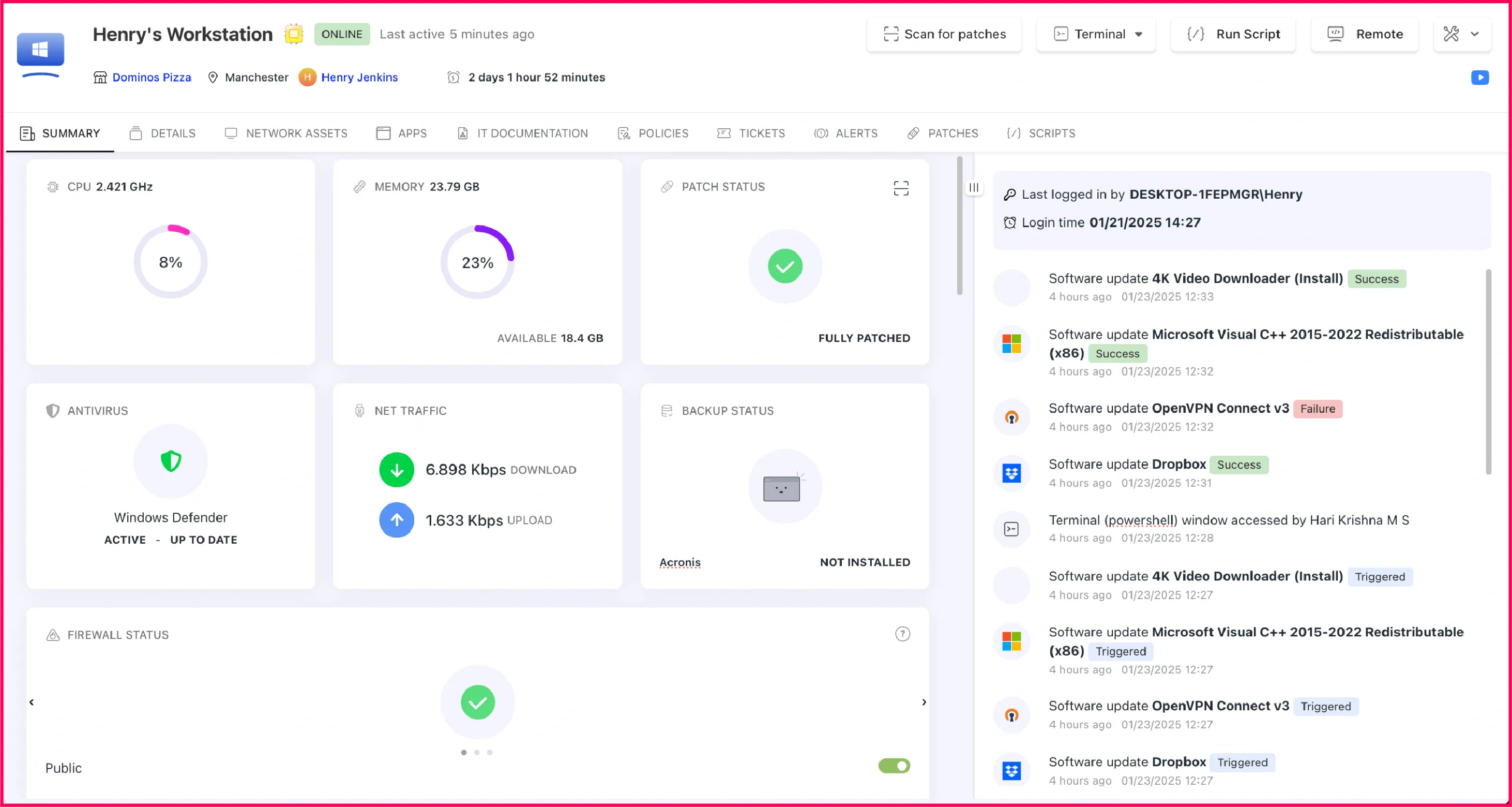This screenshot has width=1512, height=807.
Task: Toggle the Public firewall profile switch
Action: pos(894,766)
